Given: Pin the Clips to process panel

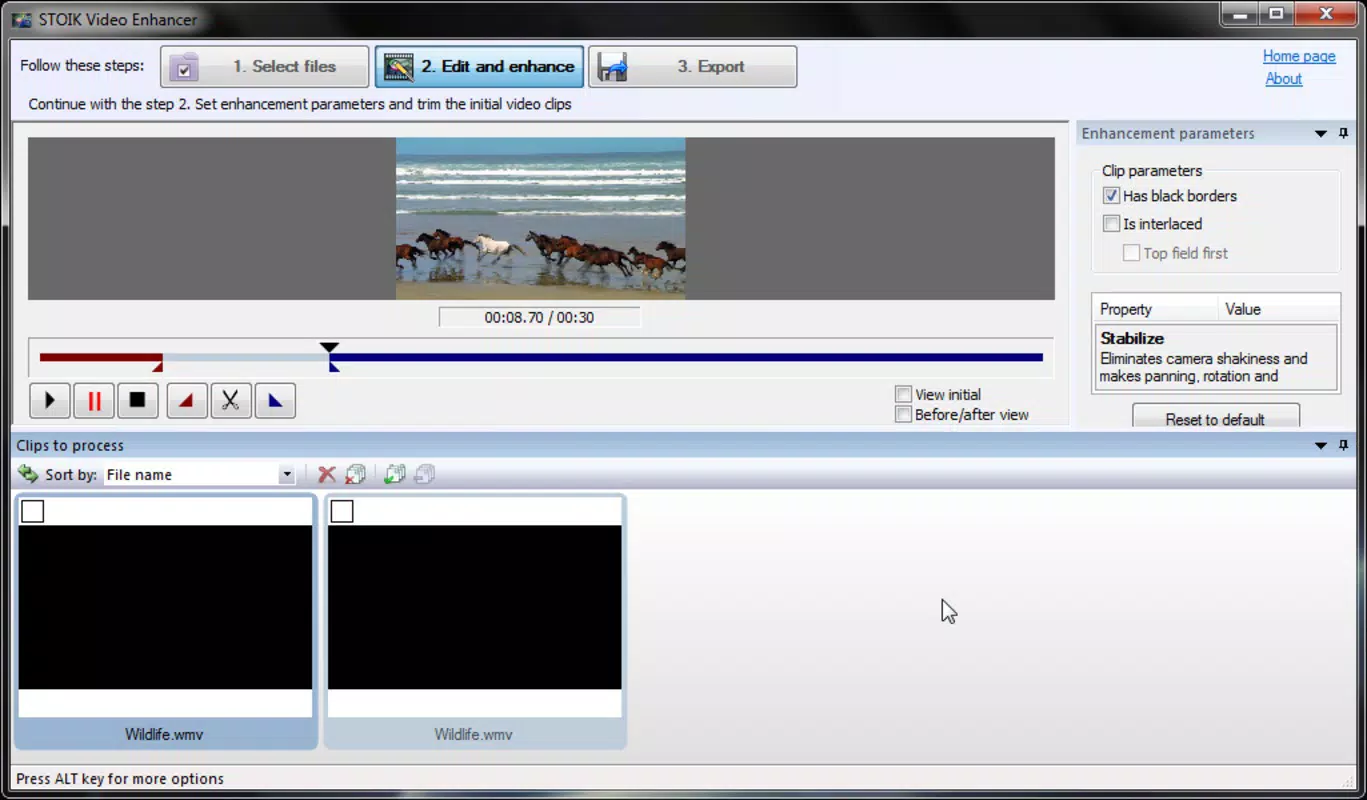Looking at the screenshot, I should 1344,445.
